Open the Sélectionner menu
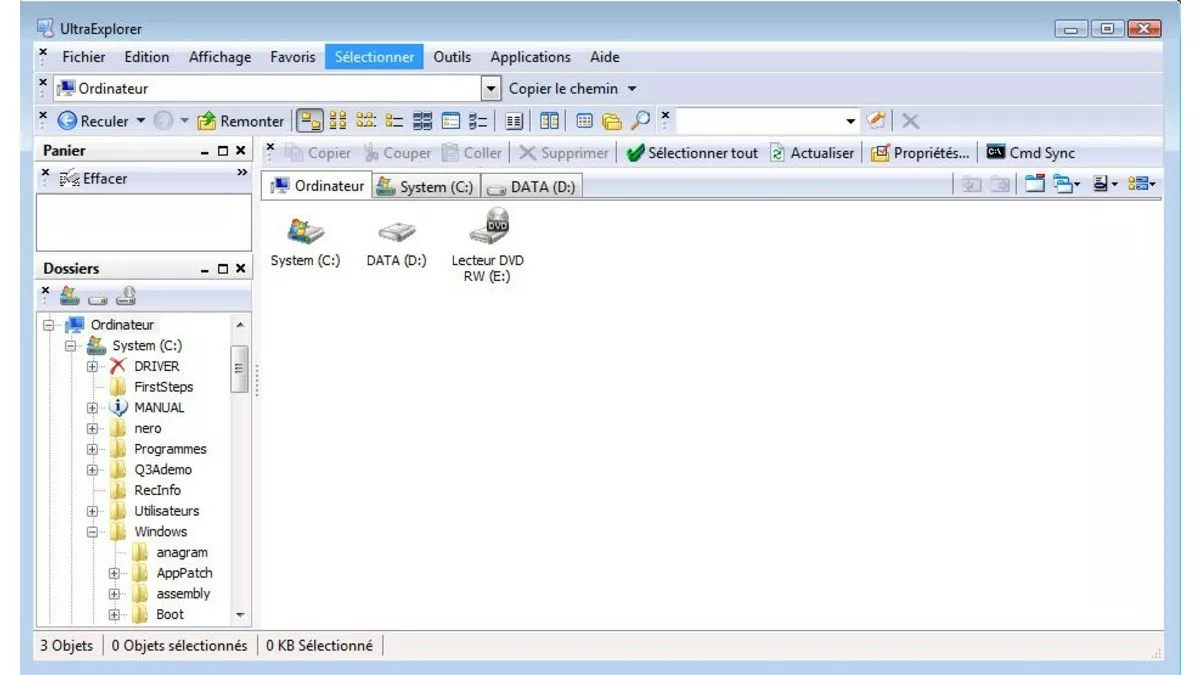Viewport: 1200px width, 675px height. coord(374,57)
